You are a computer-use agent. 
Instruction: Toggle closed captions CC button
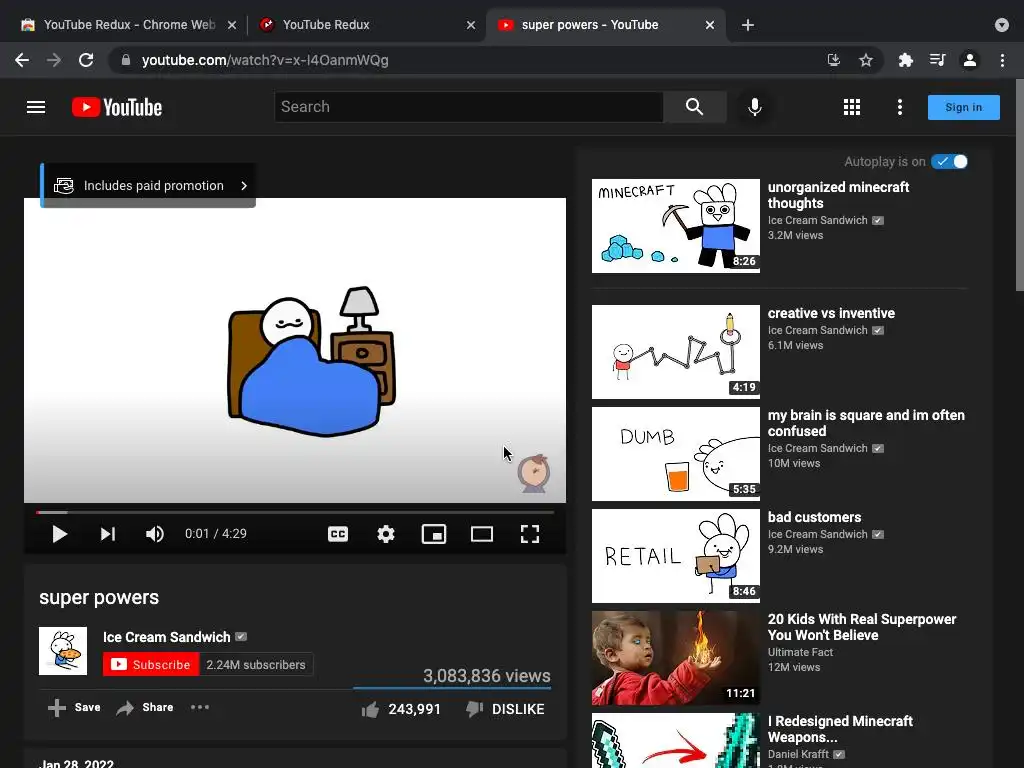(338, 534)
